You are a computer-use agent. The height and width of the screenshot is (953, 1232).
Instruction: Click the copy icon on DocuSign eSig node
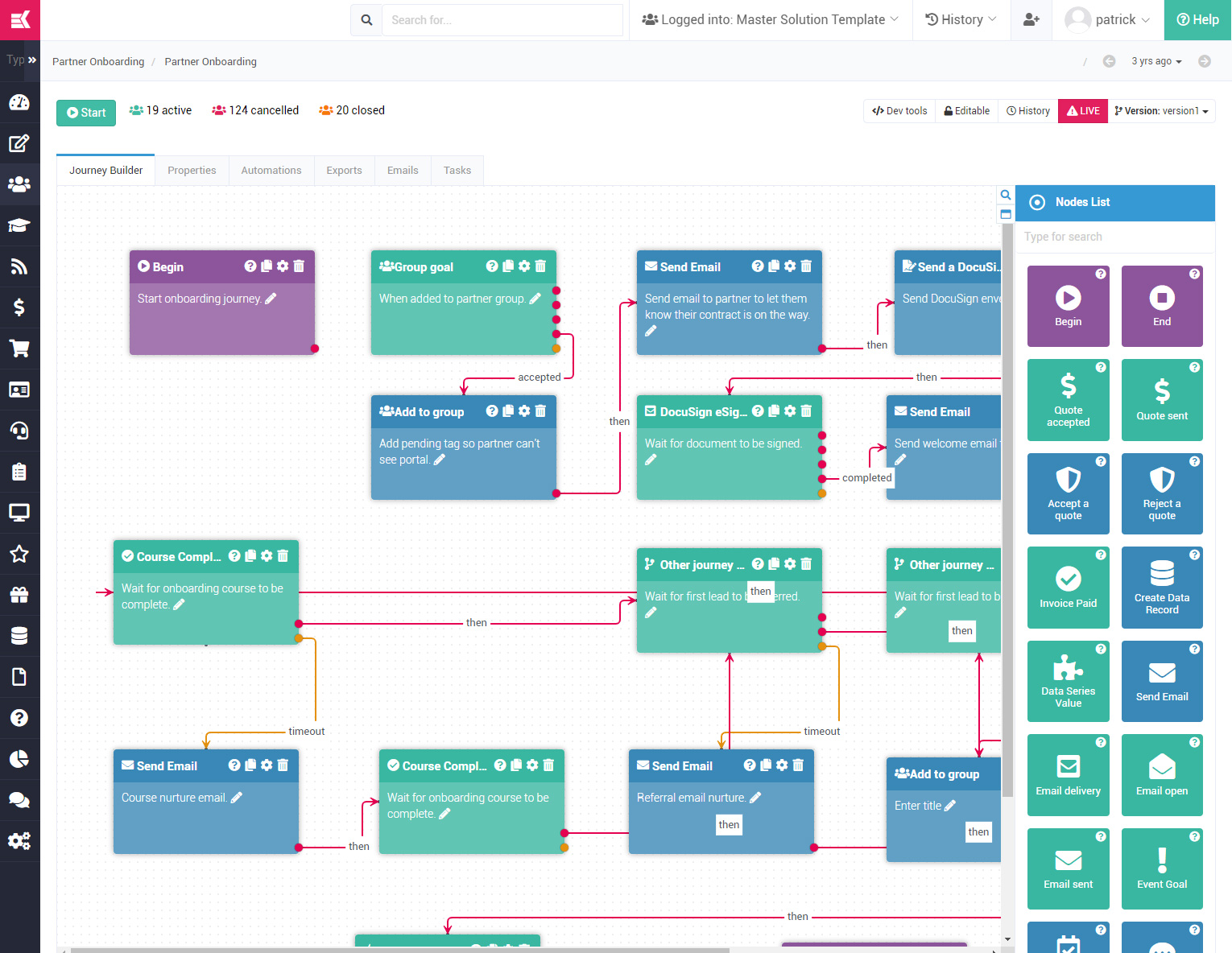click(774, 411)
